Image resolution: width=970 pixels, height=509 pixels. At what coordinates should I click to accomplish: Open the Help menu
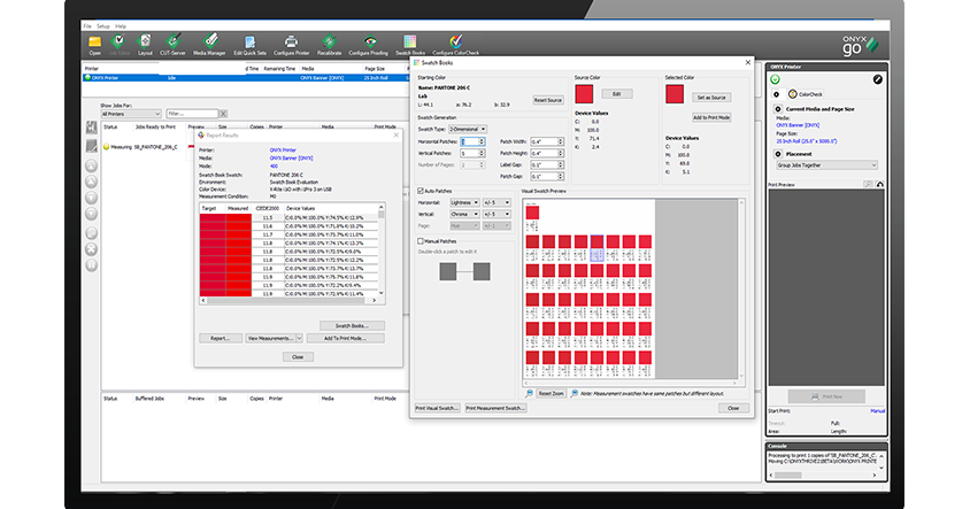coord(121,27)
